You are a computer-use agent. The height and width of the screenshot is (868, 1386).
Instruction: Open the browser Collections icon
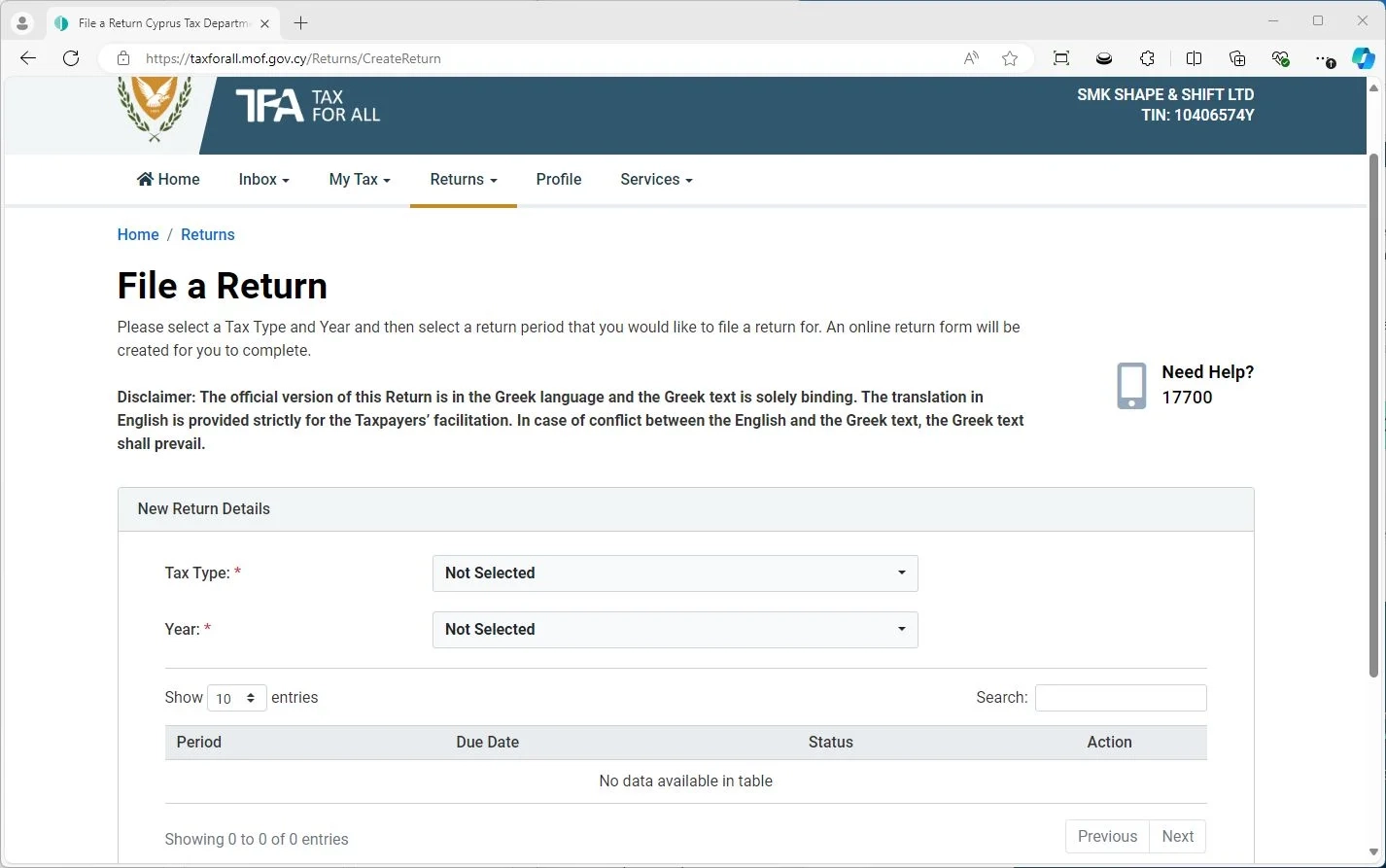point(1236,58)
